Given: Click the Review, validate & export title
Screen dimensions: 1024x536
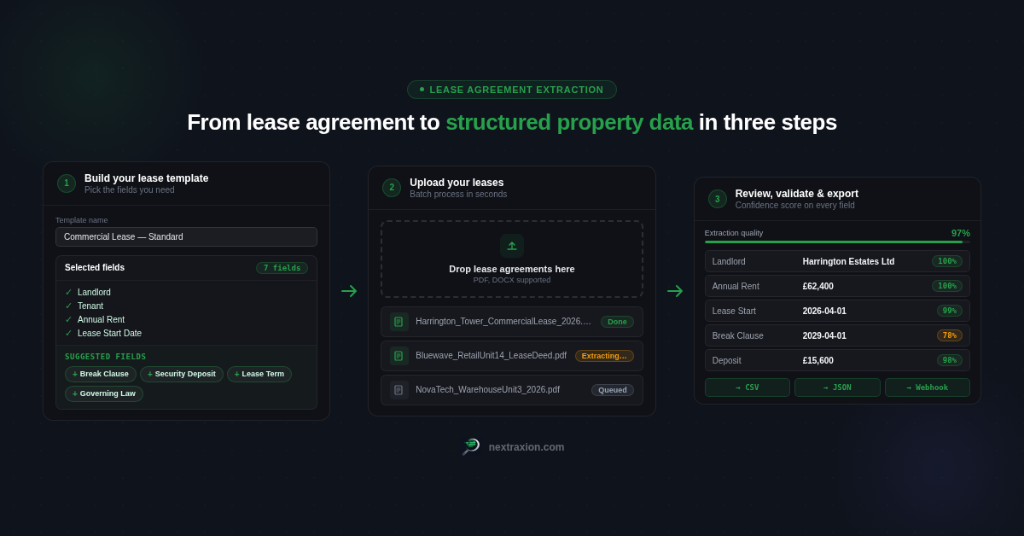Looking at the screenshot, I should coord(797,194).
